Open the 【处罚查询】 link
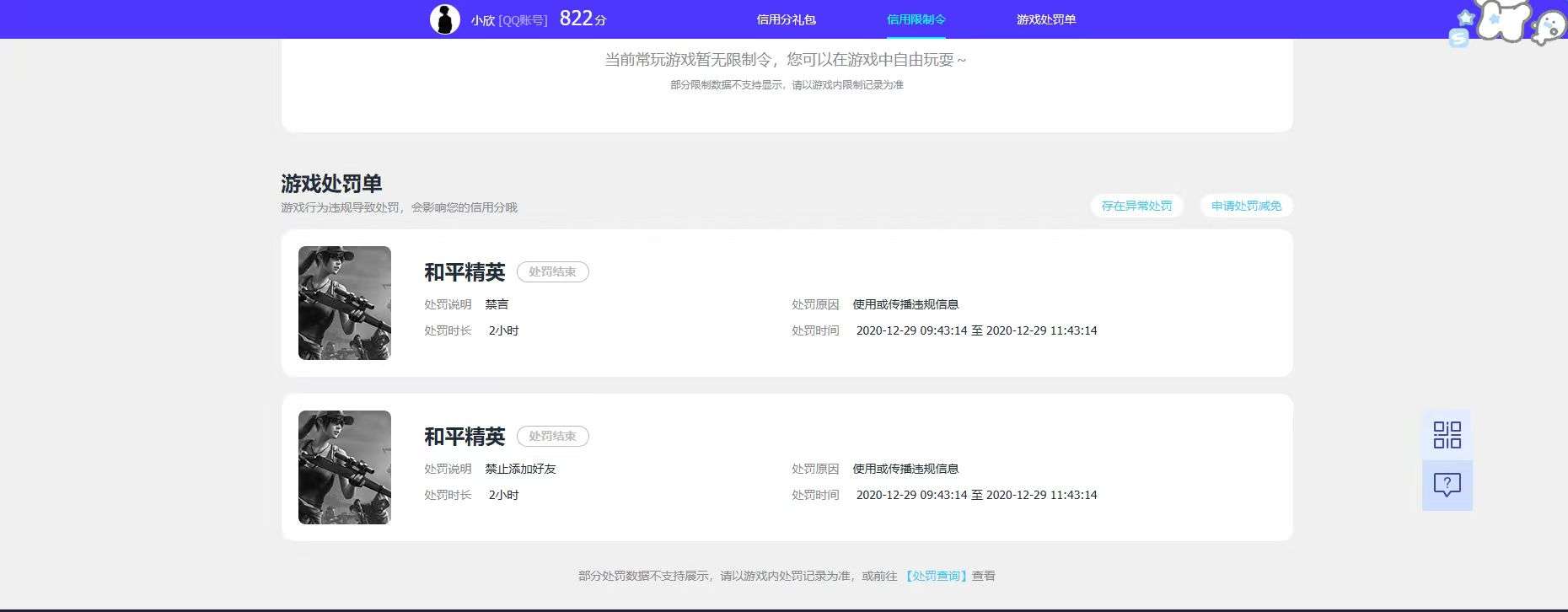Screen dimensions: 1568x612 (936, 576)
